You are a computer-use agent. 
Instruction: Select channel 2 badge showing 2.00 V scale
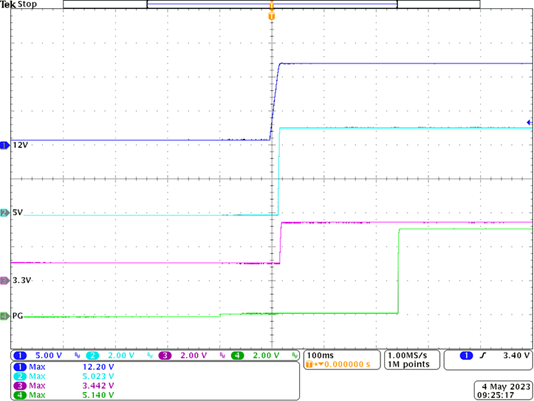pyautogui.click(x=92, y=356)
